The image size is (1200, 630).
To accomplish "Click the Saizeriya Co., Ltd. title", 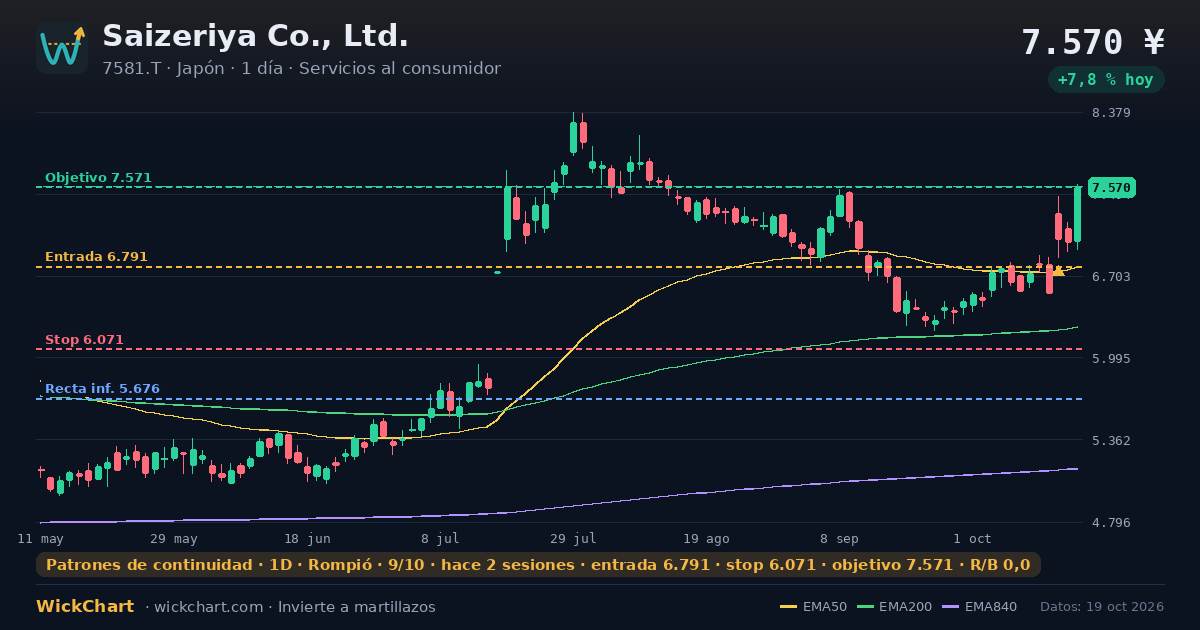I will click(255, 36).
